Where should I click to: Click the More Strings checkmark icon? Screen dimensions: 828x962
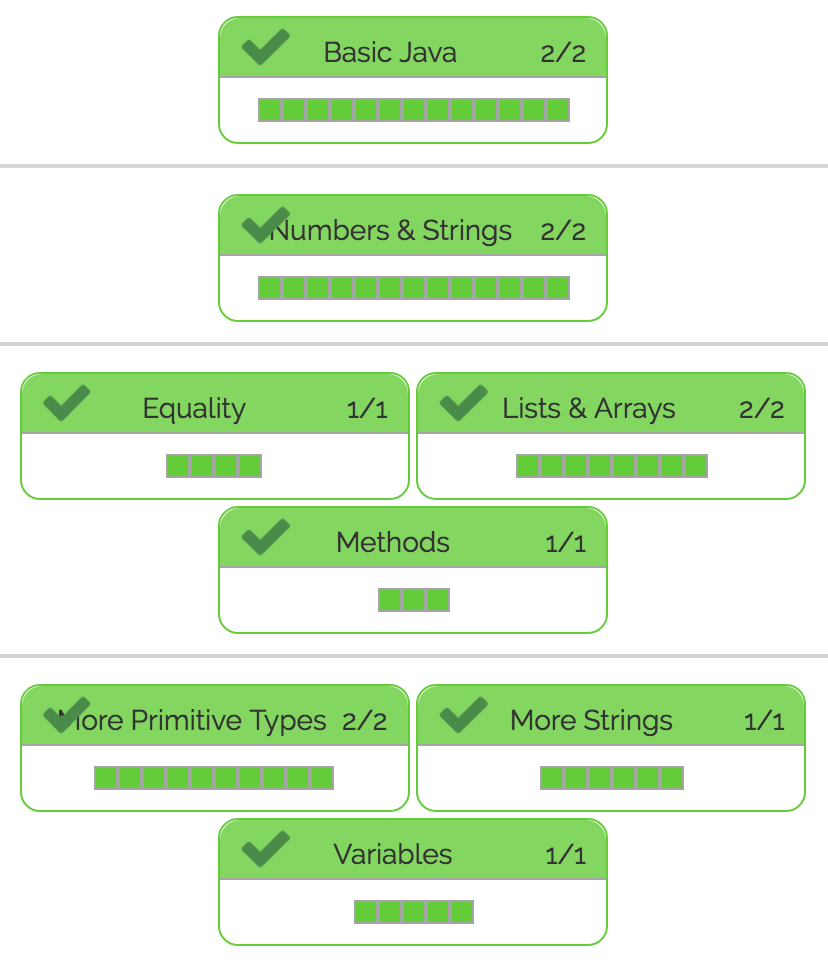pos(463,715)
